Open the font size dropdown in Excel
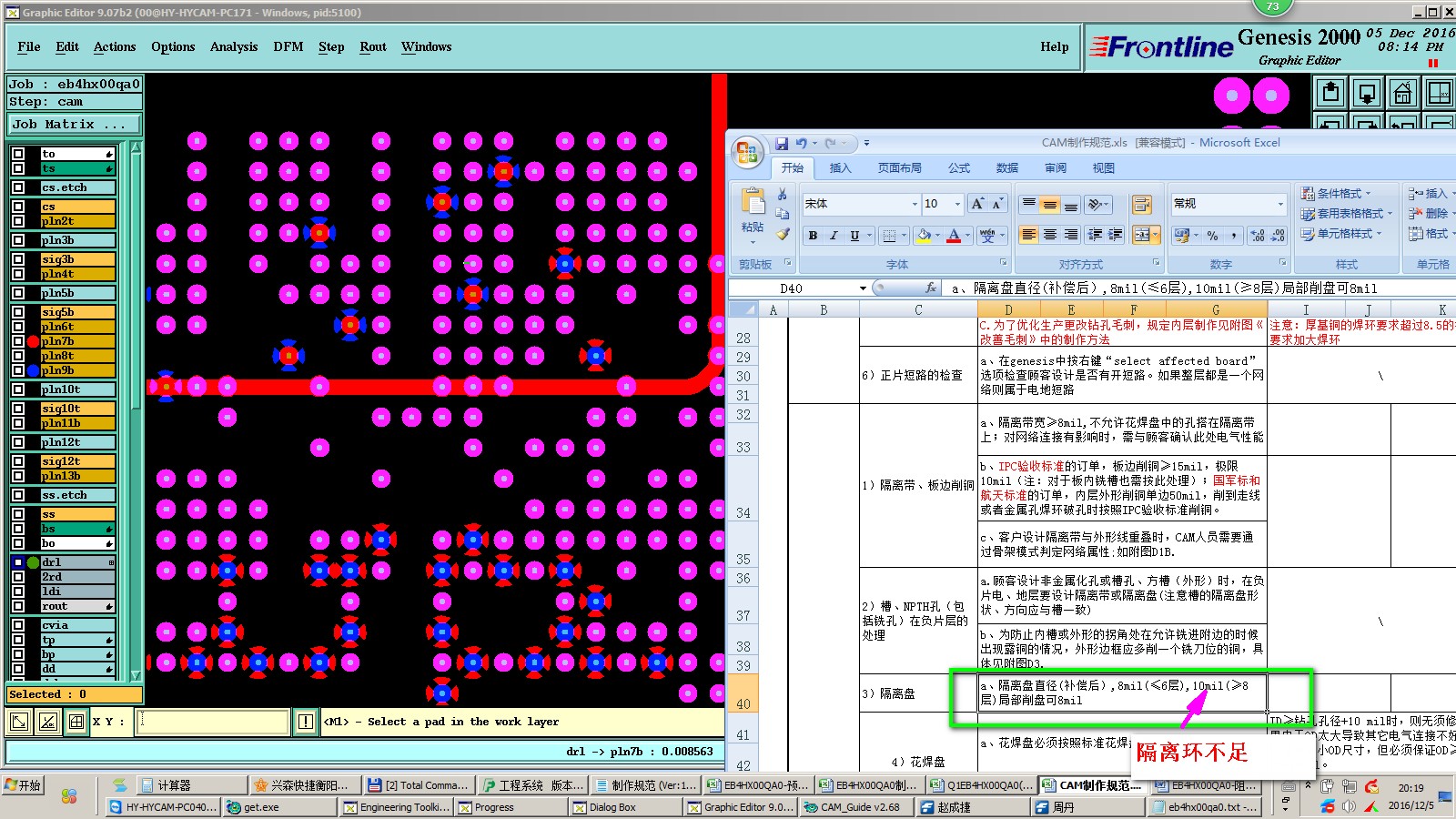1456x819 pixels. [x=957, y=204]
